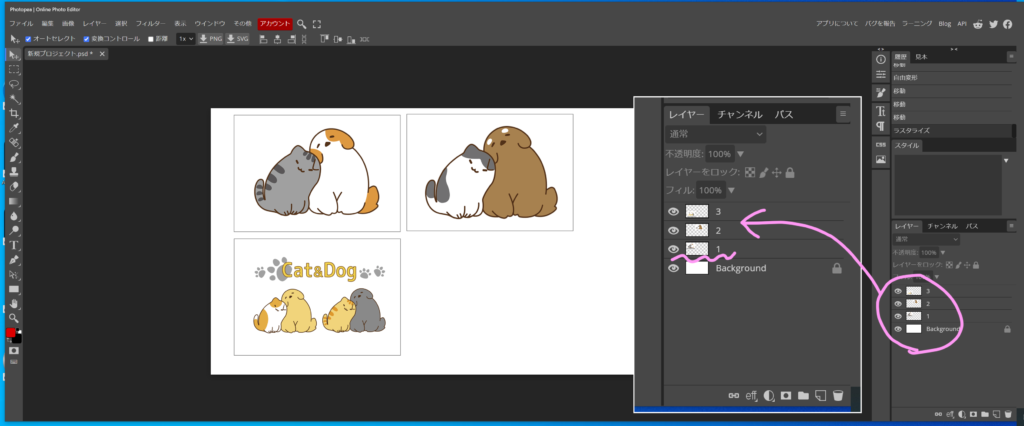Click the fullscreen icon beside search

tap(317, 23)
